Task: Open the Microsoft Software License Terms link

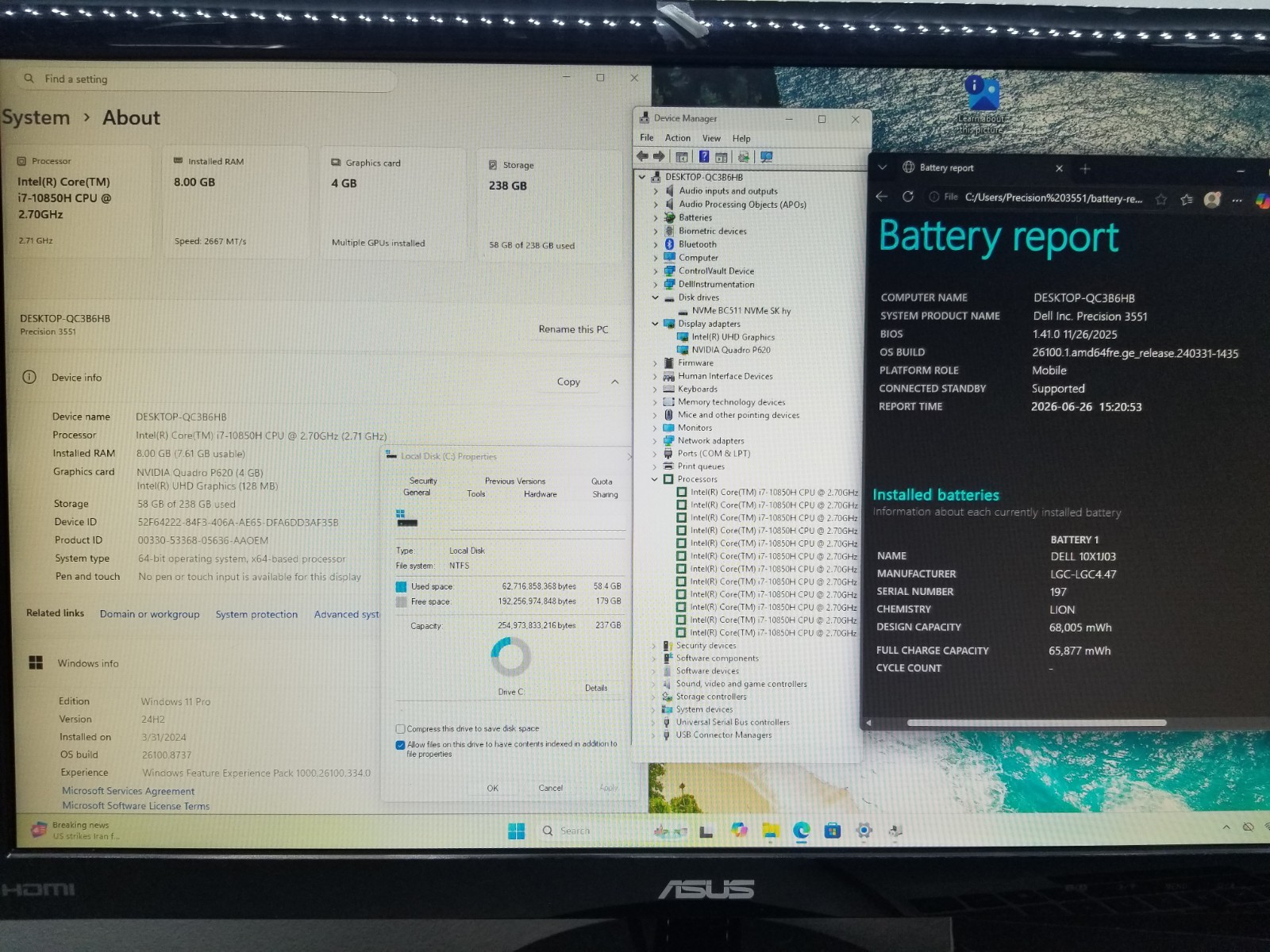Action: coord(136,805)
